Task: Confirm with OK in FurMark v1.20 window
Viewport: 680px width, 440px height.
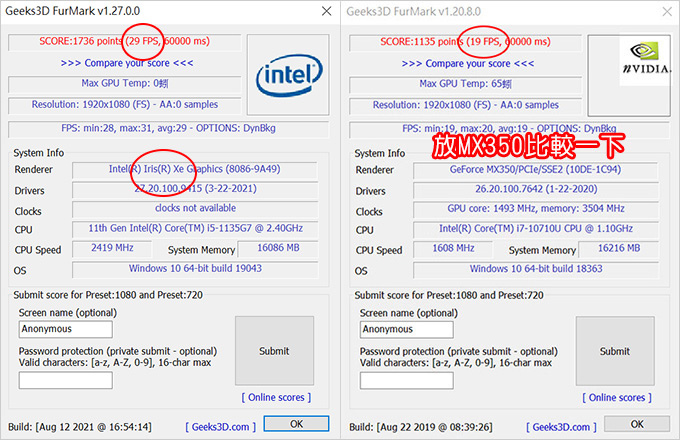Action: [x=637, y=424]
